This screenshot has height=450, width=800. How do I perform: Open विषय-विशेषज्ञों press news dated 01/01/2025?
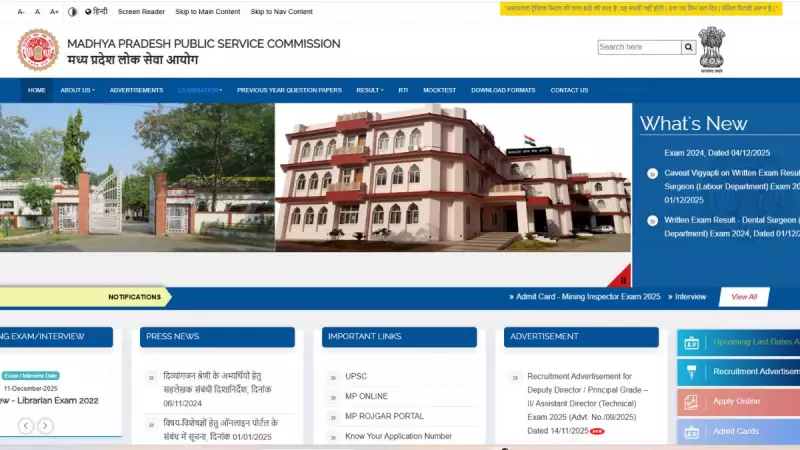pos(220,430)
